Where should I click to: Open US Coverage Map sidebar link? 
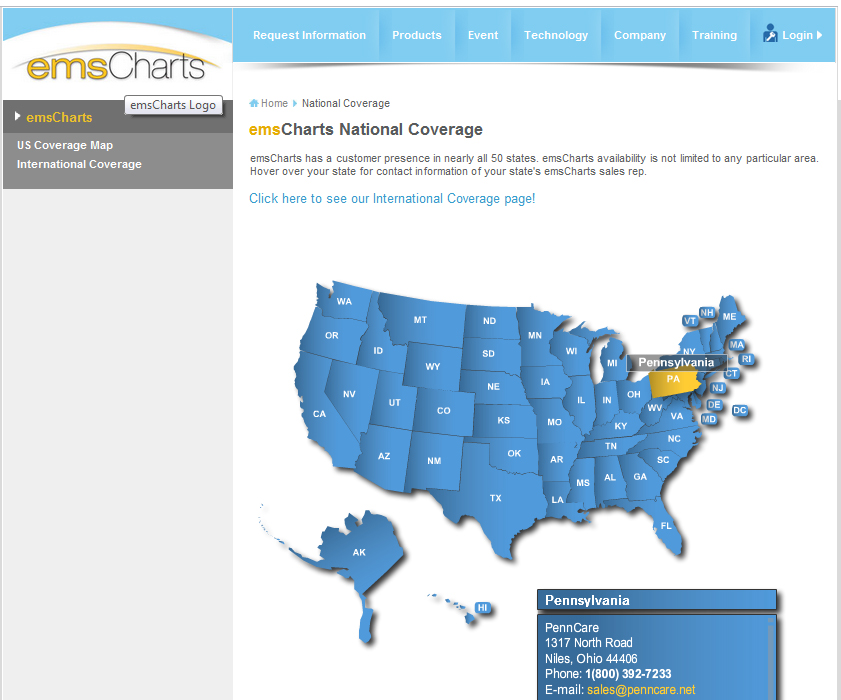click(65, 145)
